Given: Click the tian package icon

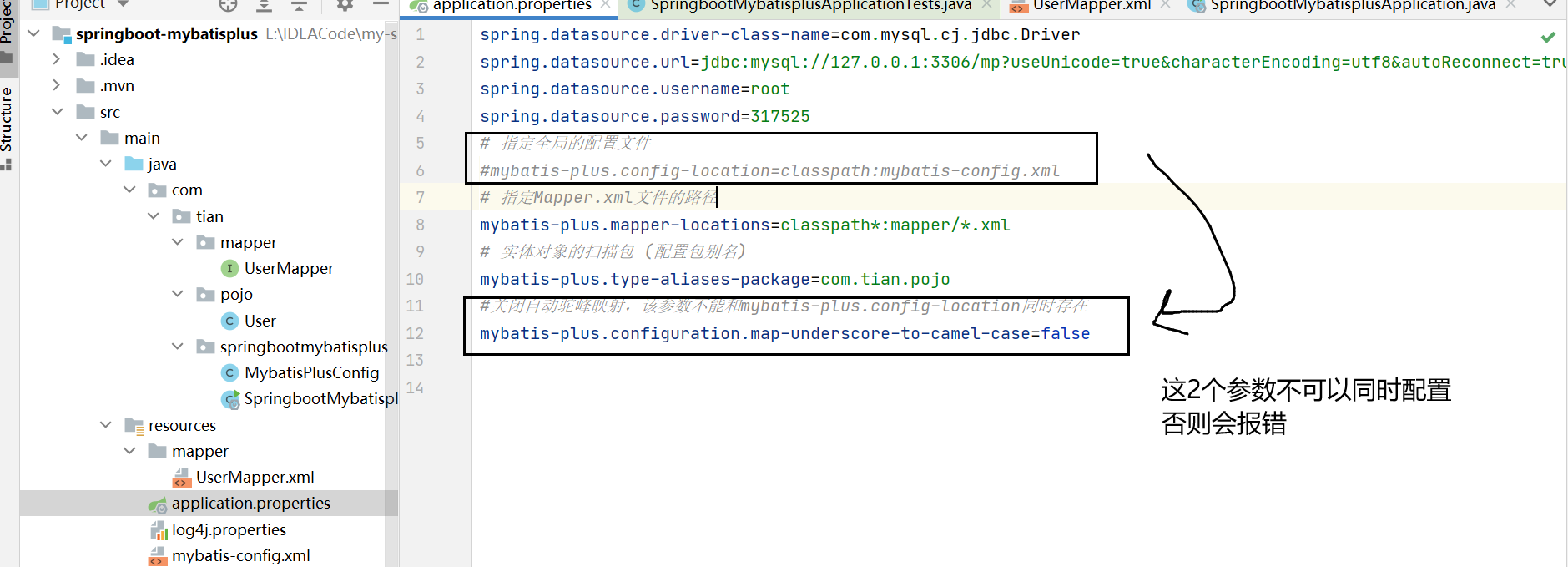Looking at the screenshot, I should [x=181, y=216].
